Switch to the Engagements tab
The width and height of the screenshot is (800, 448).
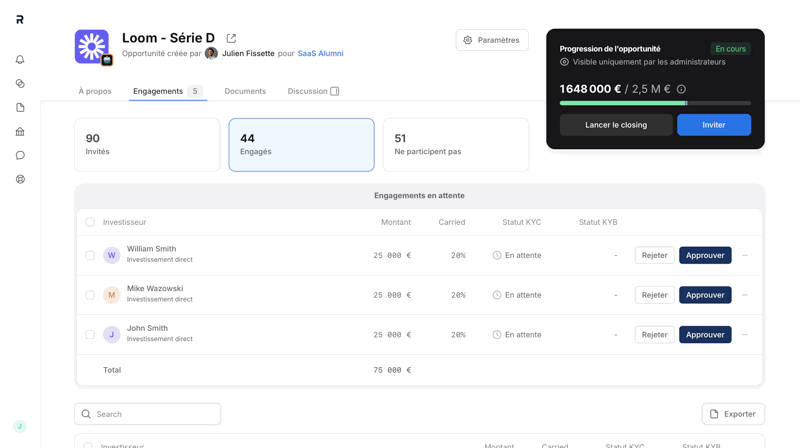pos(168,91)
